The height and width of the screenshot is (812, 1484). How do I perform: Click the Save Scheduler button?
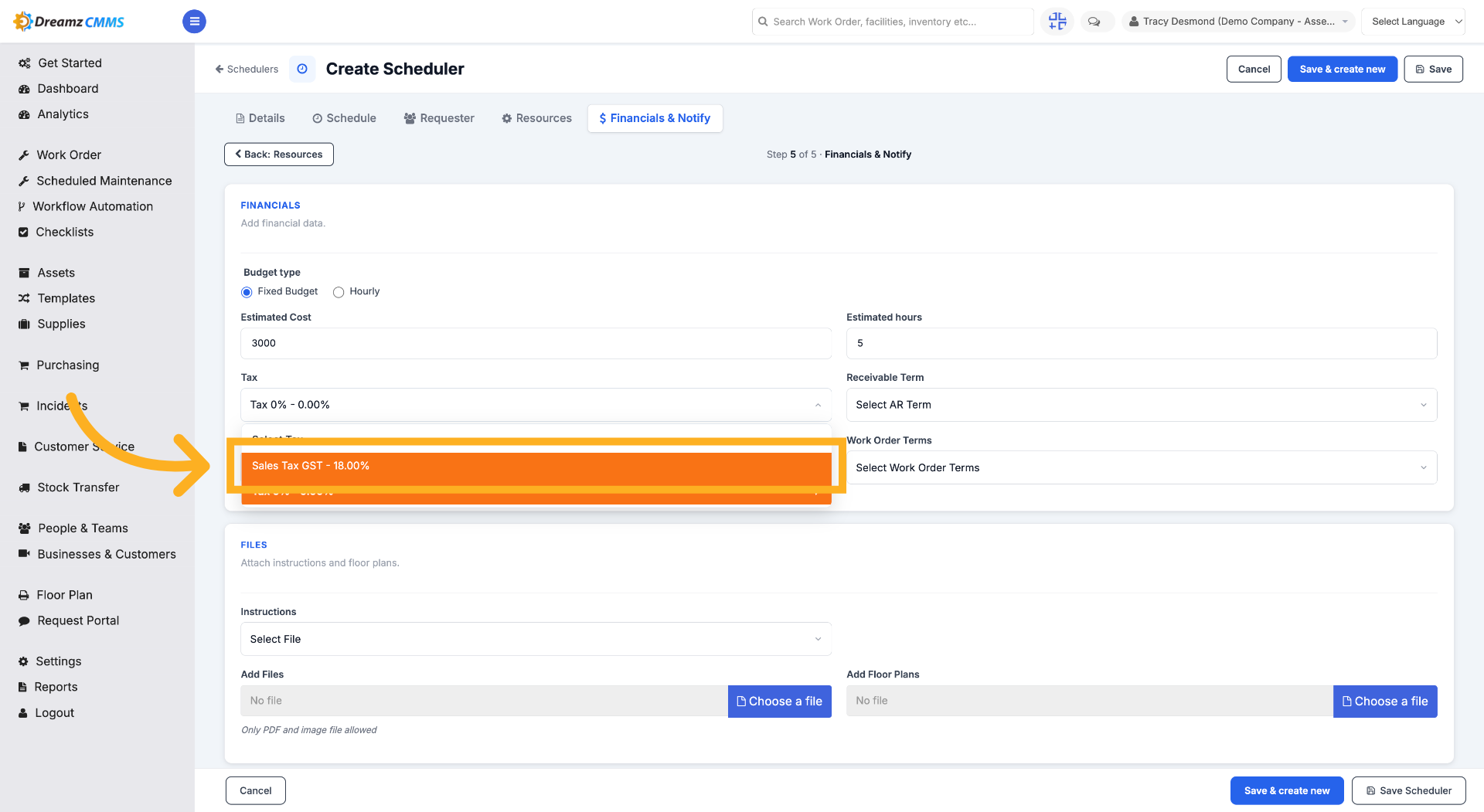[1408, 790]
